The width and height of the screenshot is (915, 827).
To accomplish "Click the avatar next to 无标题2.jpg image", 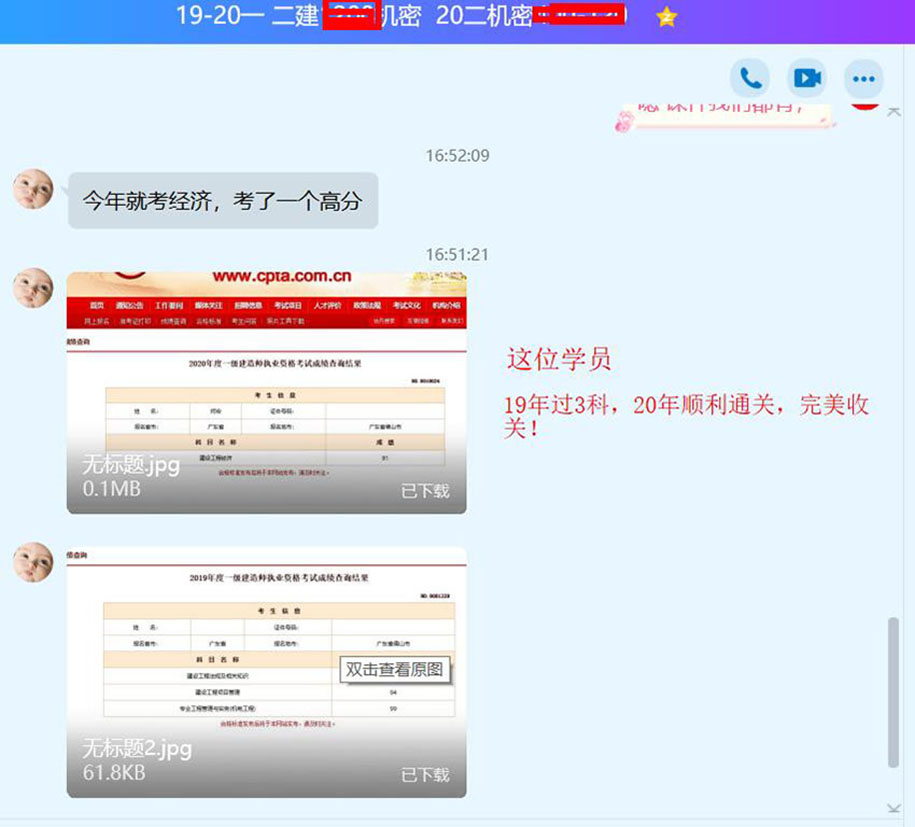I will point(33,562).
